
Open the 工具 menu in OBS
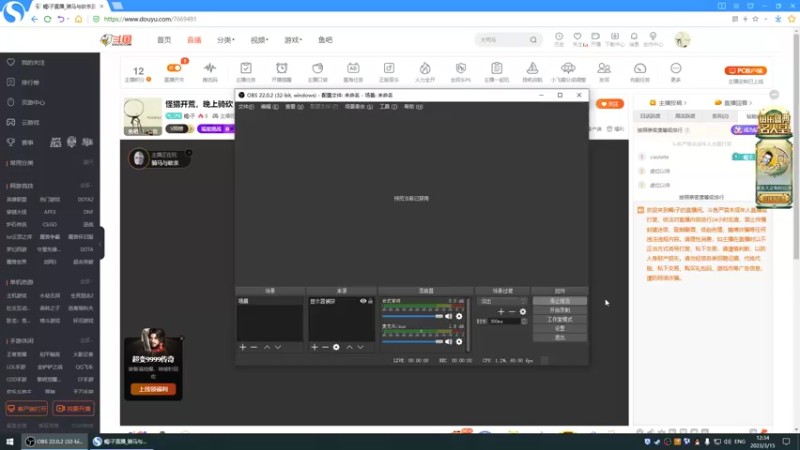point(388,107)
